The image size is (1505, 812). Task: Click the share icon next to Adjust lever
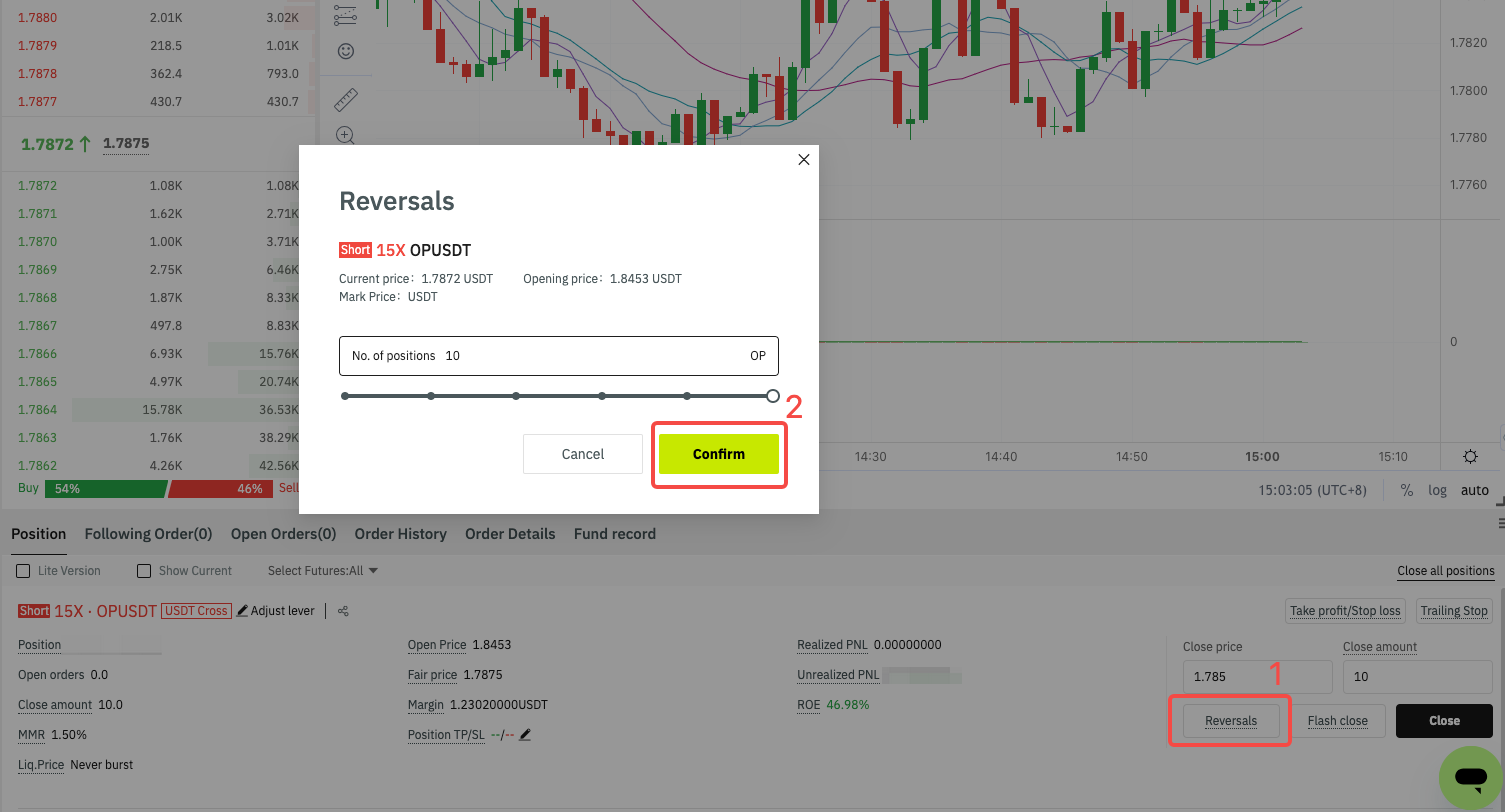343,611
